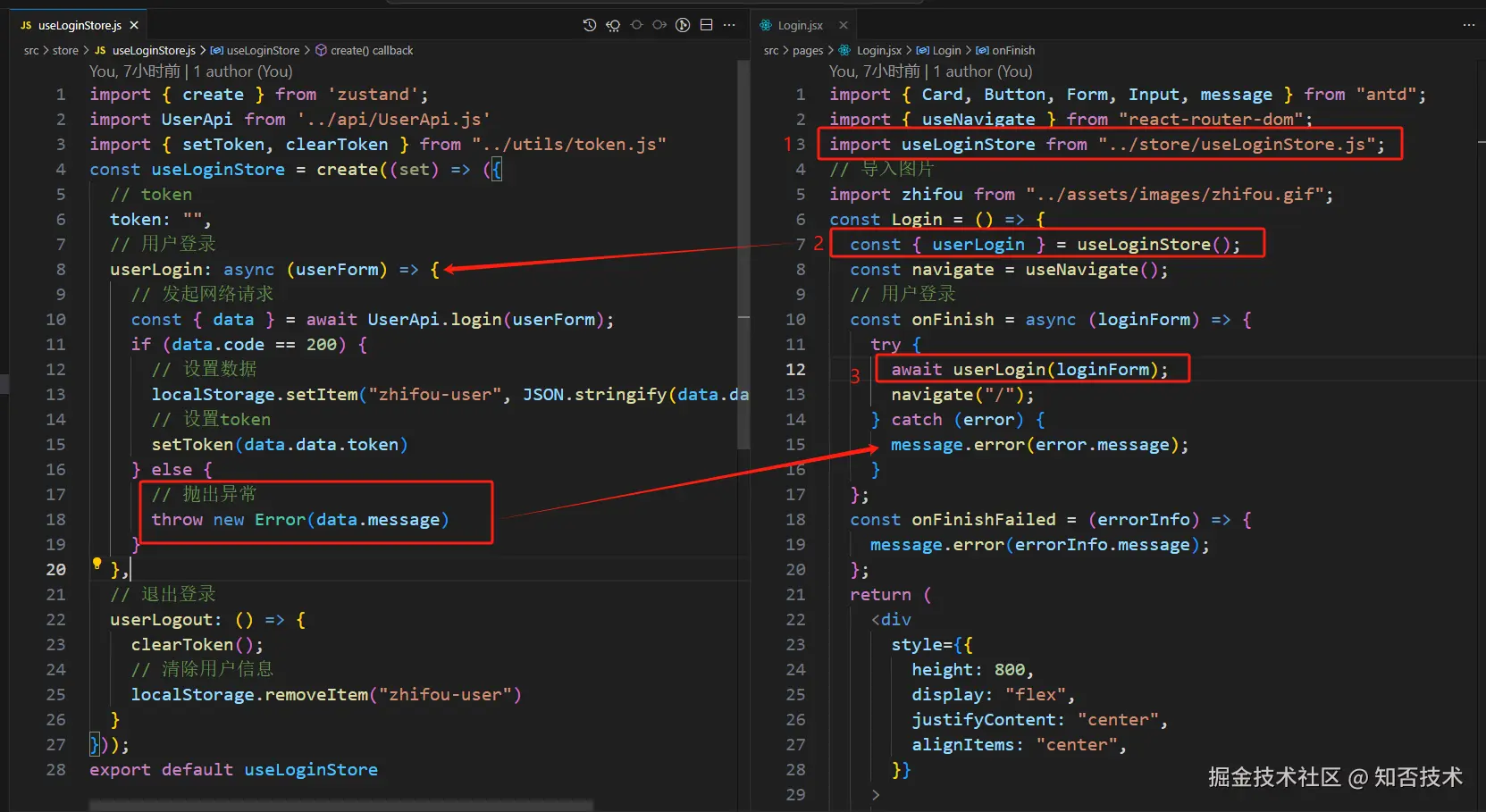This screenshot has width=1486, height=812.
Task: Click "setToken(data.data.token)" on line 15
Action: [x=280, y=444]
